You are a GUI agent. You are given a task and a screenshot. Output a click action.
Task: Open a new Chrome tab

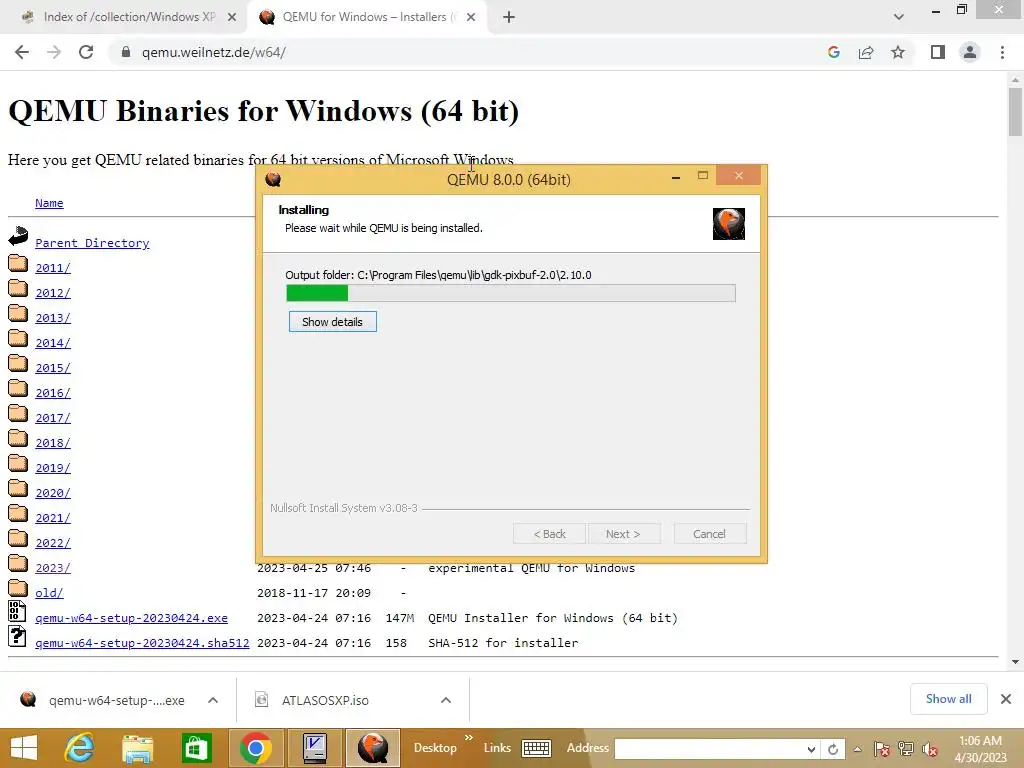(509, 18)
